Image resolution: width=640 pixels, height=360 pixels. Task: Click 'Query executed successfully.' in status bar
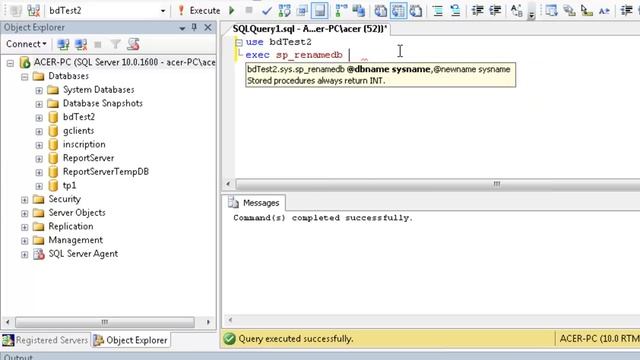click(296, 339)
